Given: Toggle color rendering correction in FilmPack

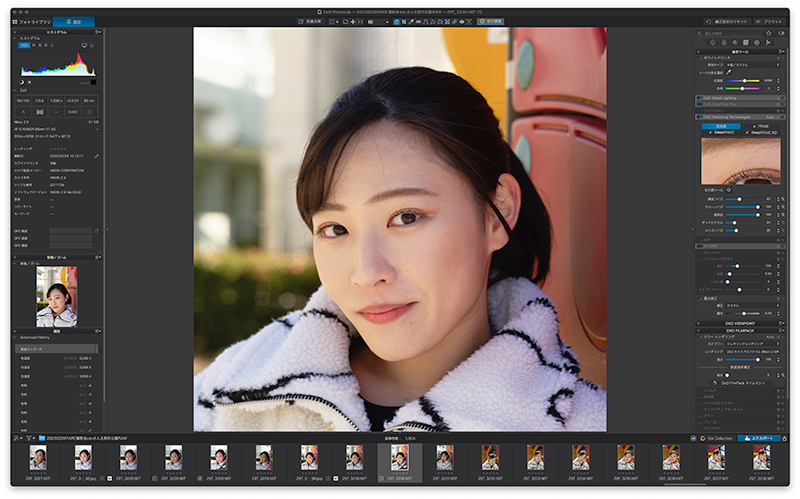Looking at the screenshot, I should [x=701, y=337].
